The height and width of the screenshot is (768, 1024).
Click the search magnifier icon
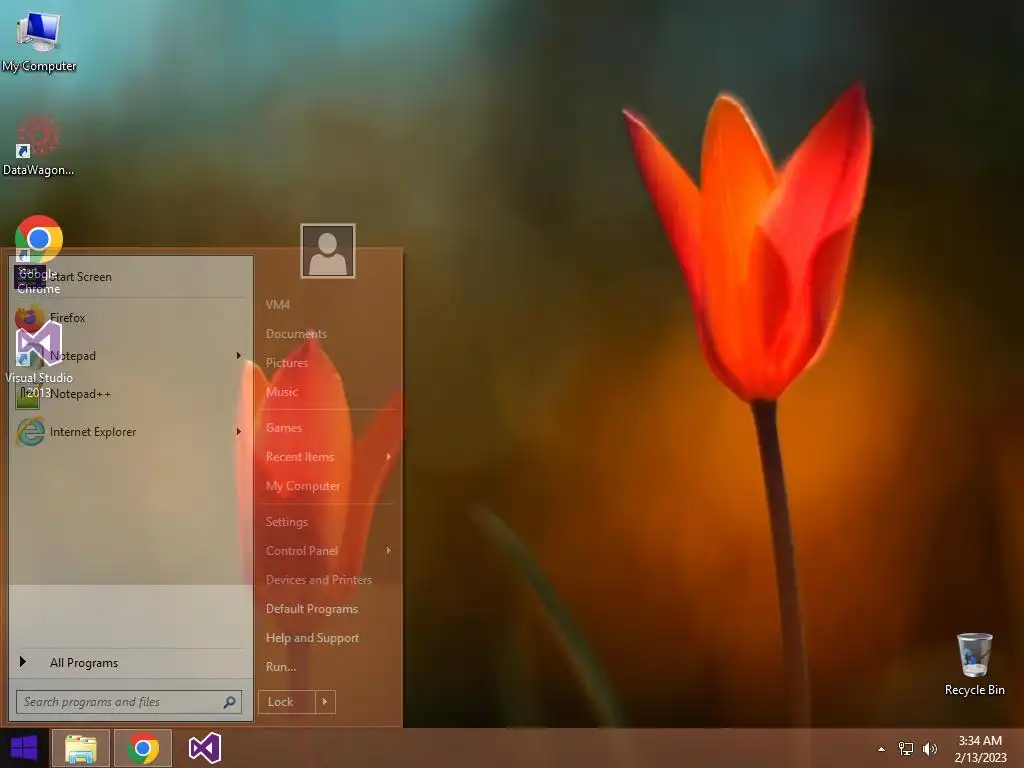(x=230, y=702)
